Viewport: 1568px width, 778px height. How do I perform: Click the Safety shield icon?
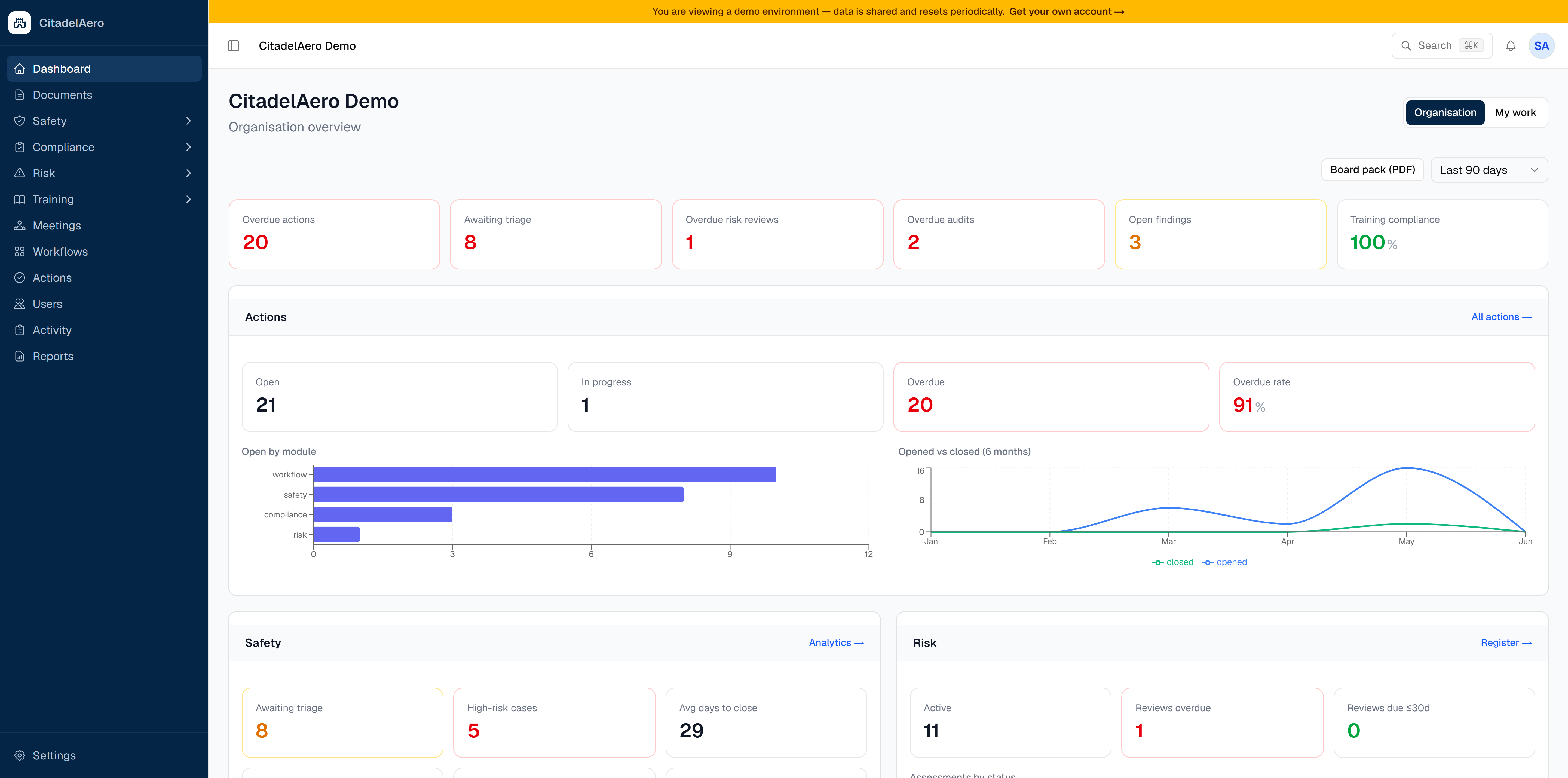20,121
